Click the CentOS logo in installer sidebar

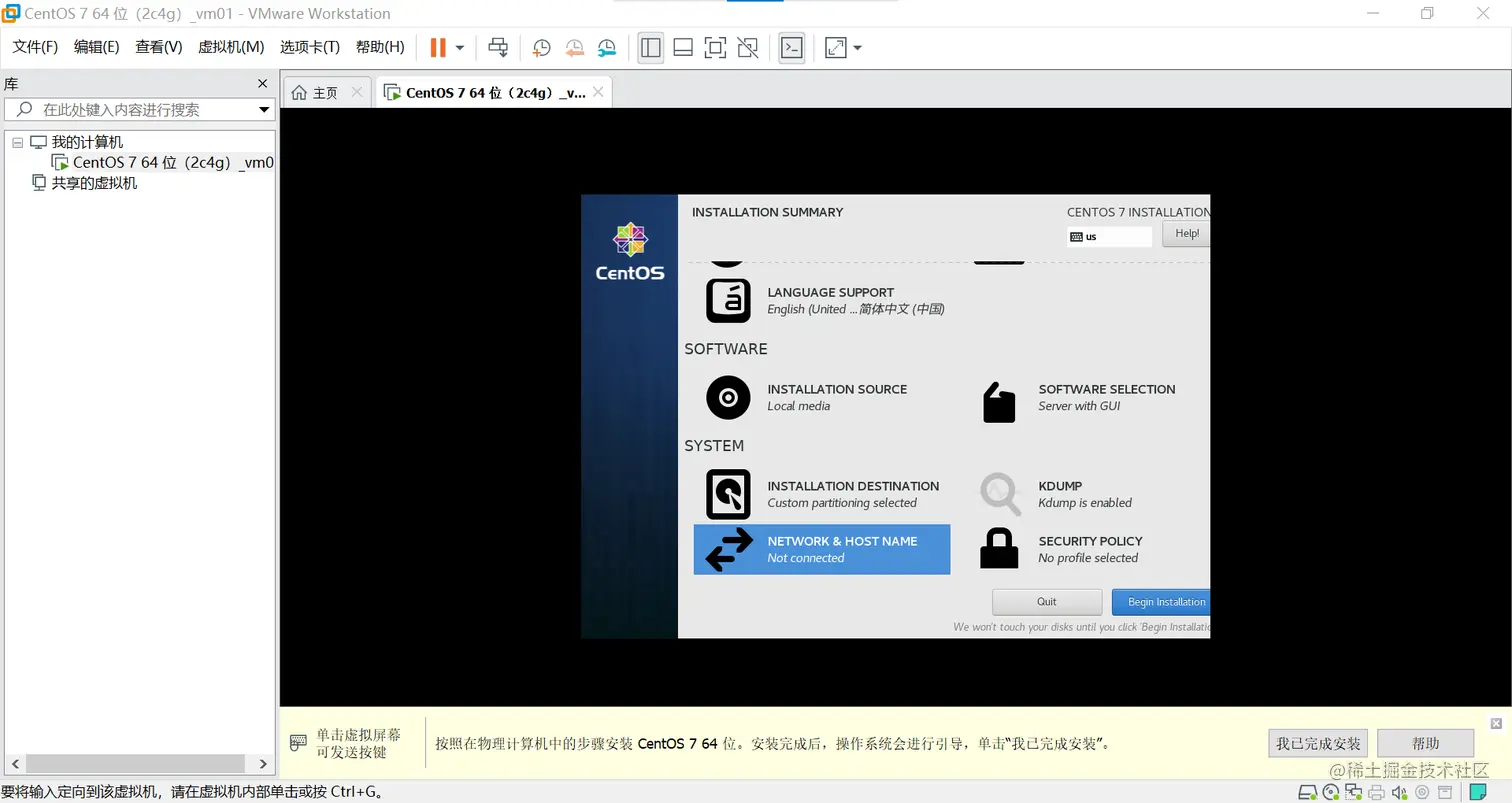630,252
